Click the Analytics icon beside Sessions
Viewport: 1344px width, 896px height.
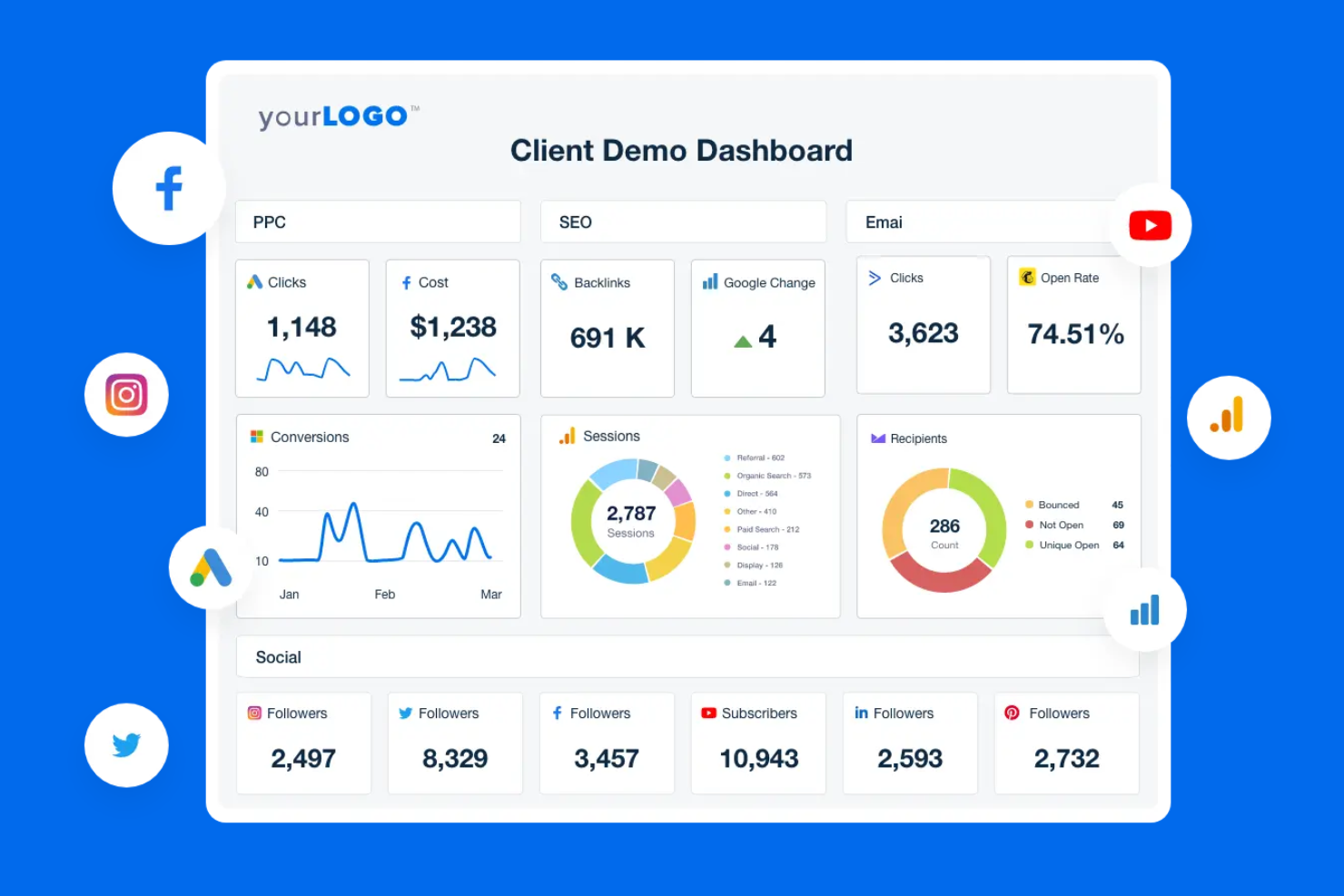568,437
